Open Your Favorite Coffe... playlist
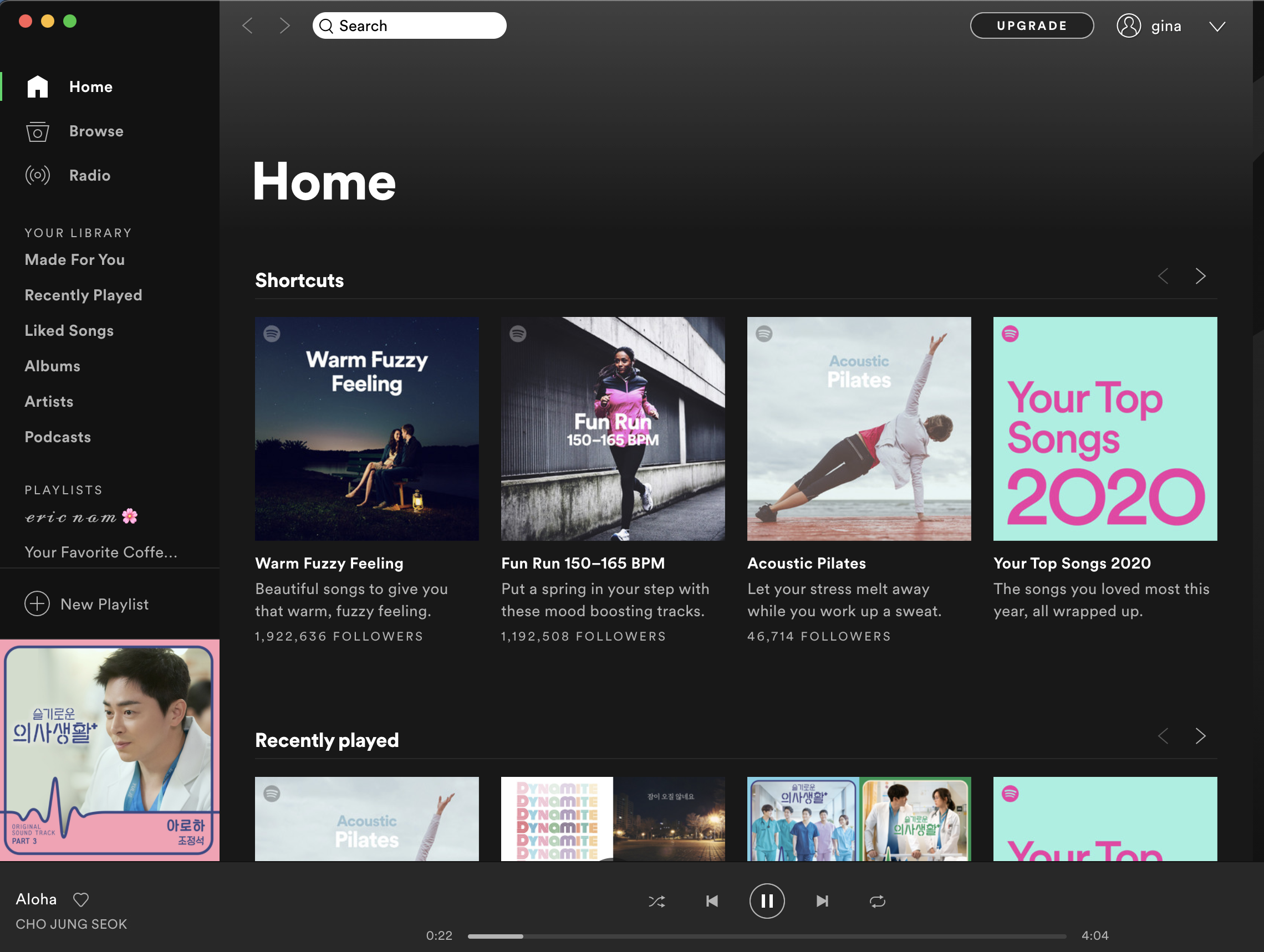 click(101, 552)
